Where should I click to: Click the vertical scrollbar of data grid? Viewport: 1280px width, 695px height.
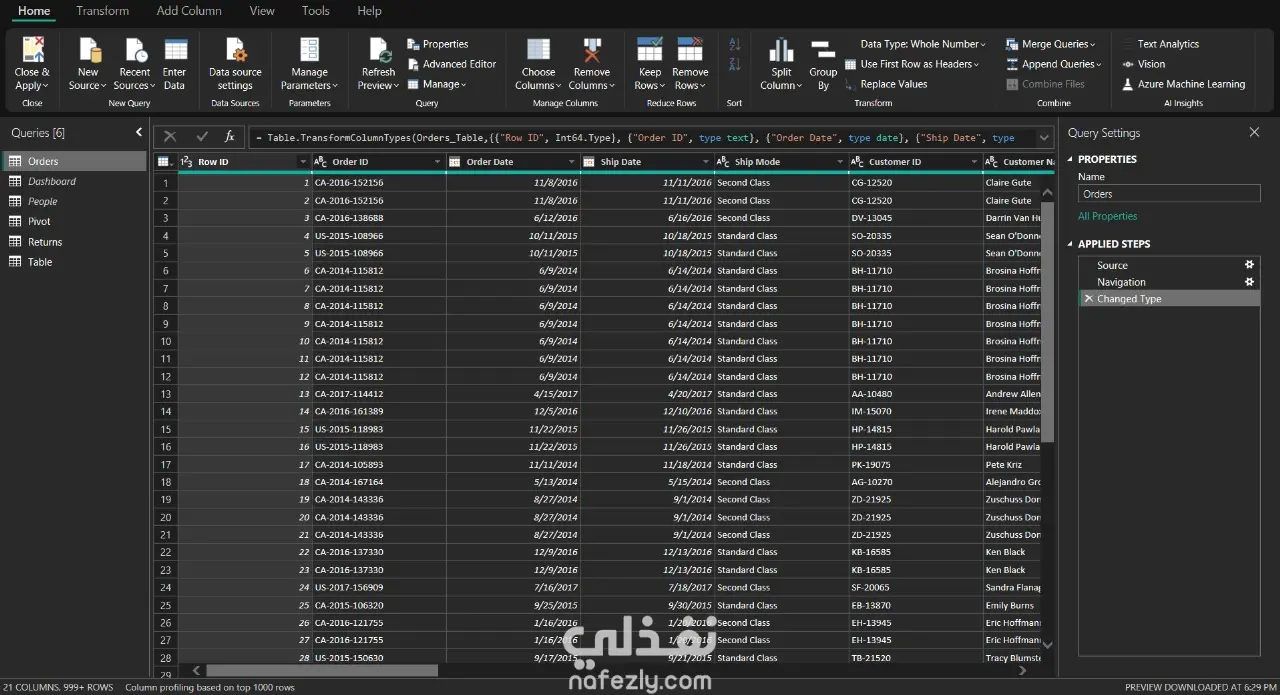(x=1047, y=321)
